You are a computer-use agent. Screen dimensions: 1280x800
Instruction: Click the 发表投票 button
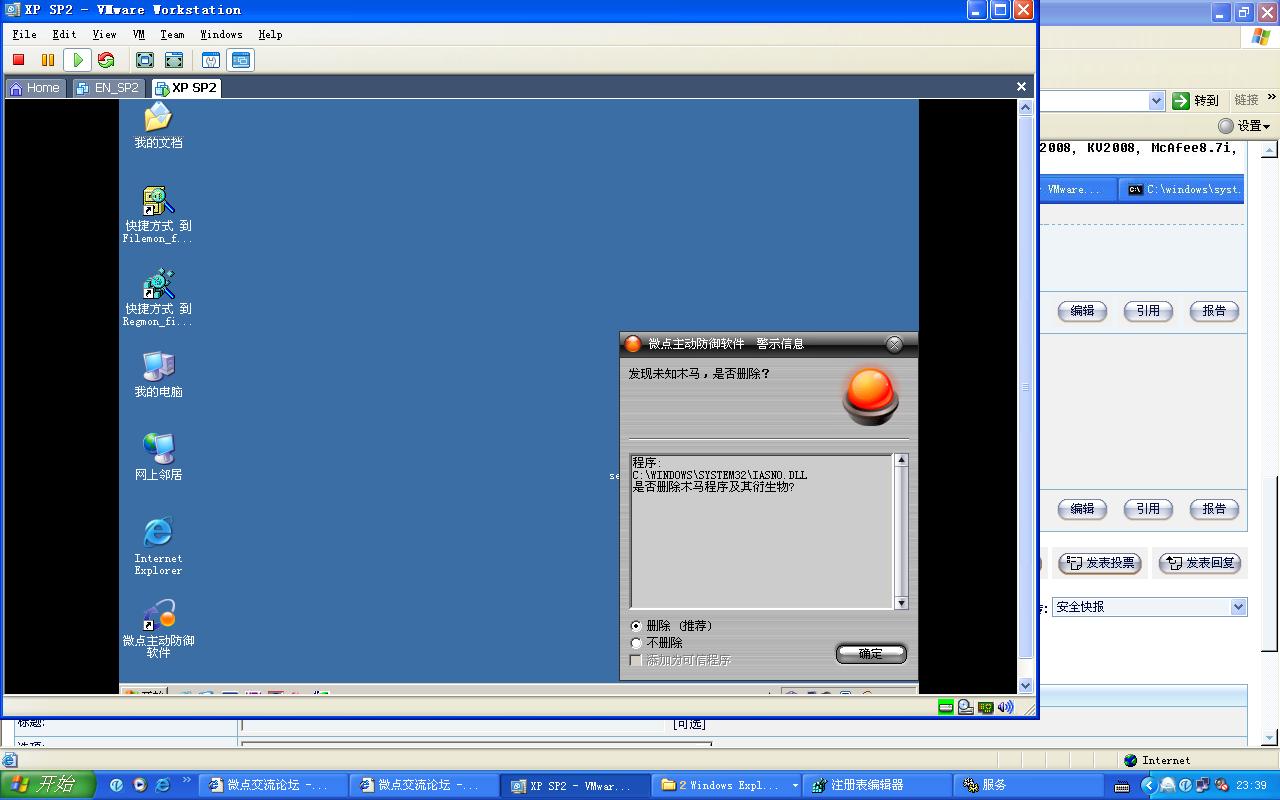point(1100,563)
